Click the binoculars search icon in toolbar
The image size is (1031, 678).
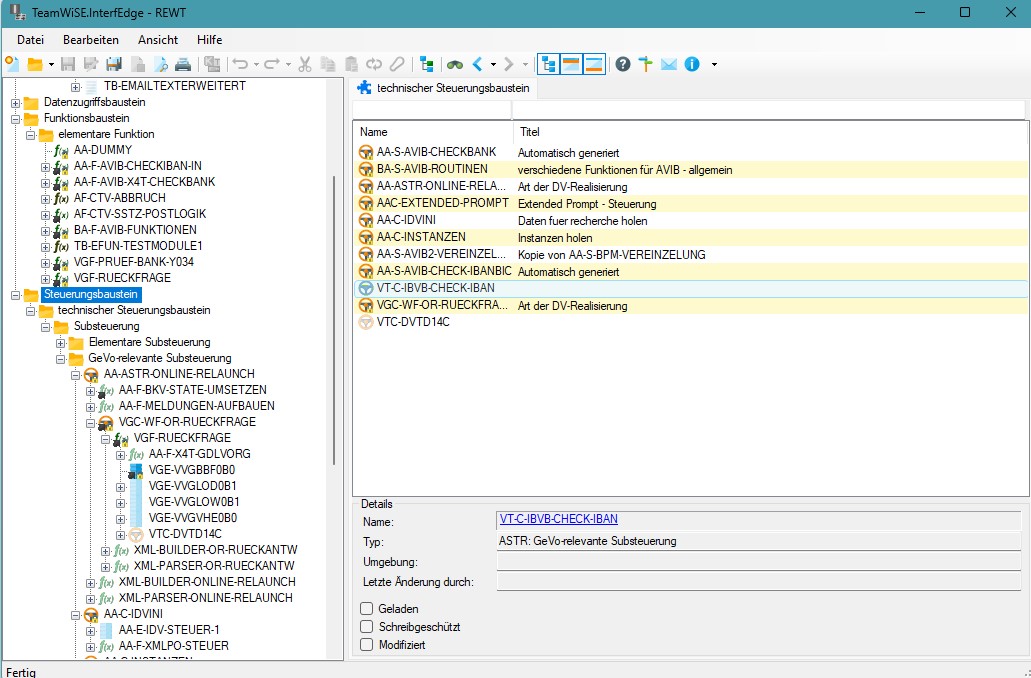[454, 64]
